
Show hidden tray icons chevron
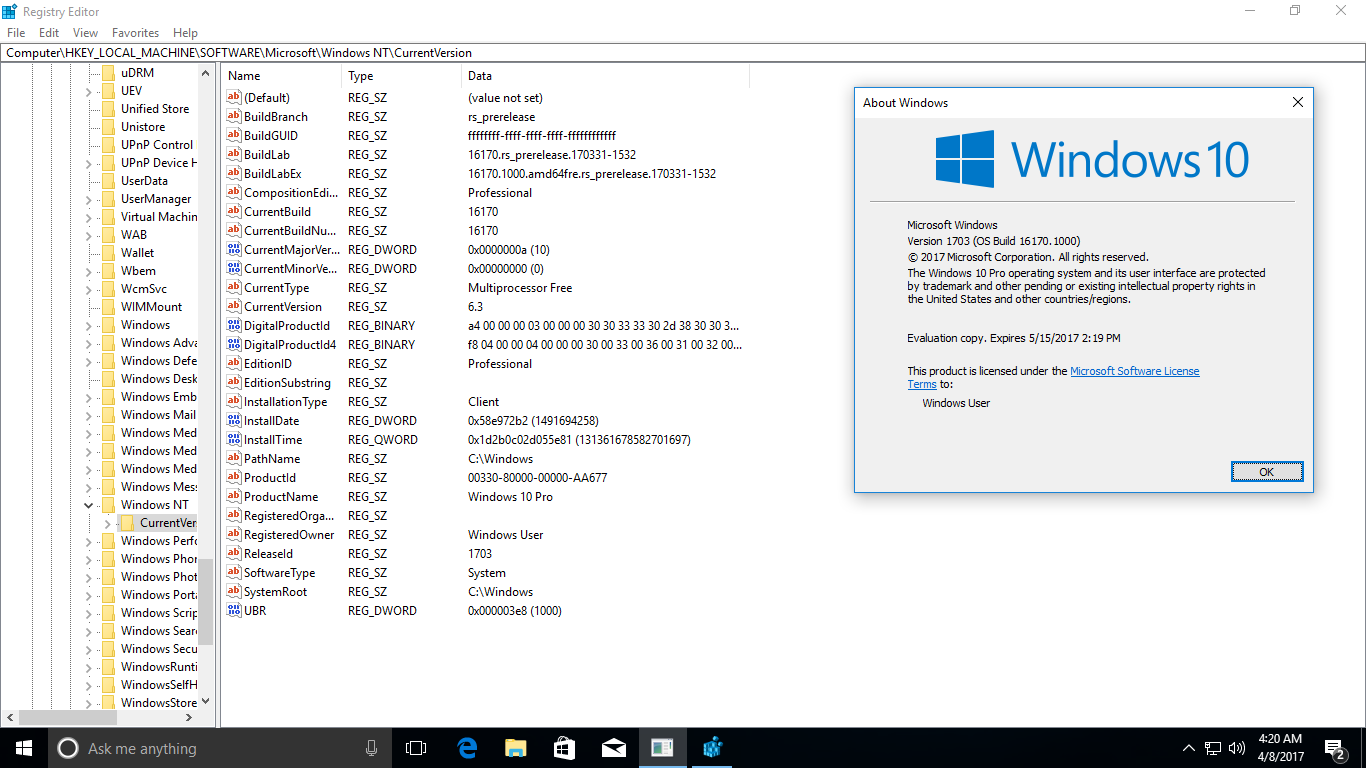(1189, 748)
